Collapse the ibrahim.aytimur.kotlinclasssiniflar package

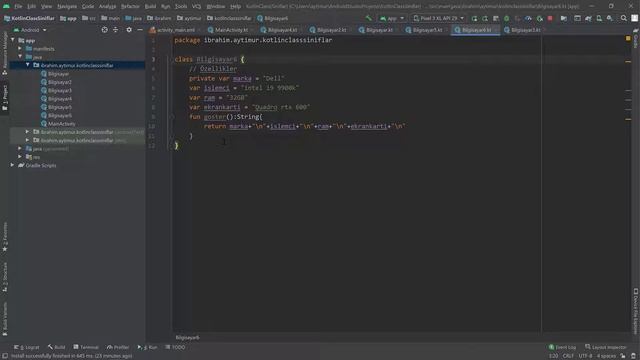[x=27, y=65]
